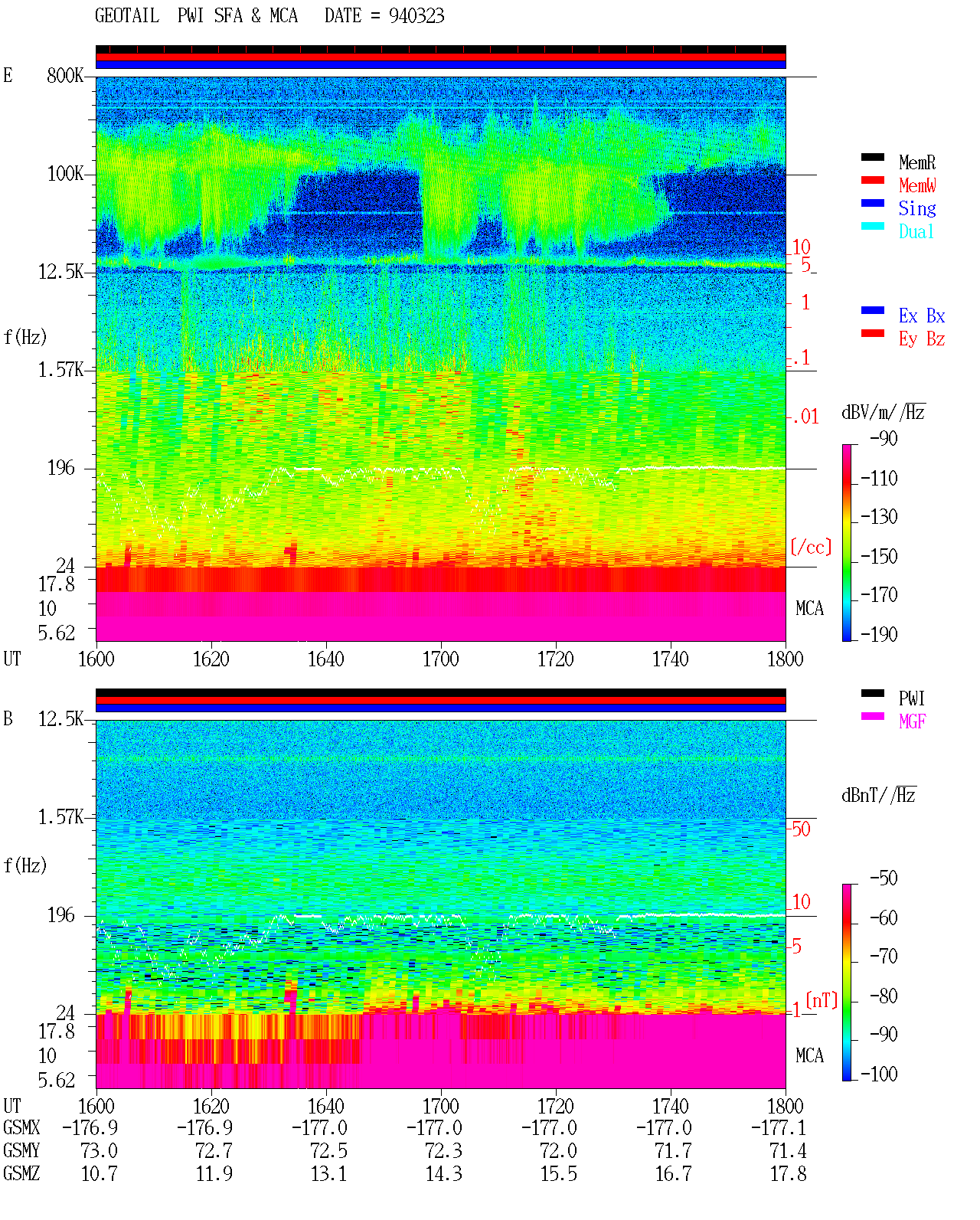
Task: Click the Dual legend label
Action: coord(917,231)
